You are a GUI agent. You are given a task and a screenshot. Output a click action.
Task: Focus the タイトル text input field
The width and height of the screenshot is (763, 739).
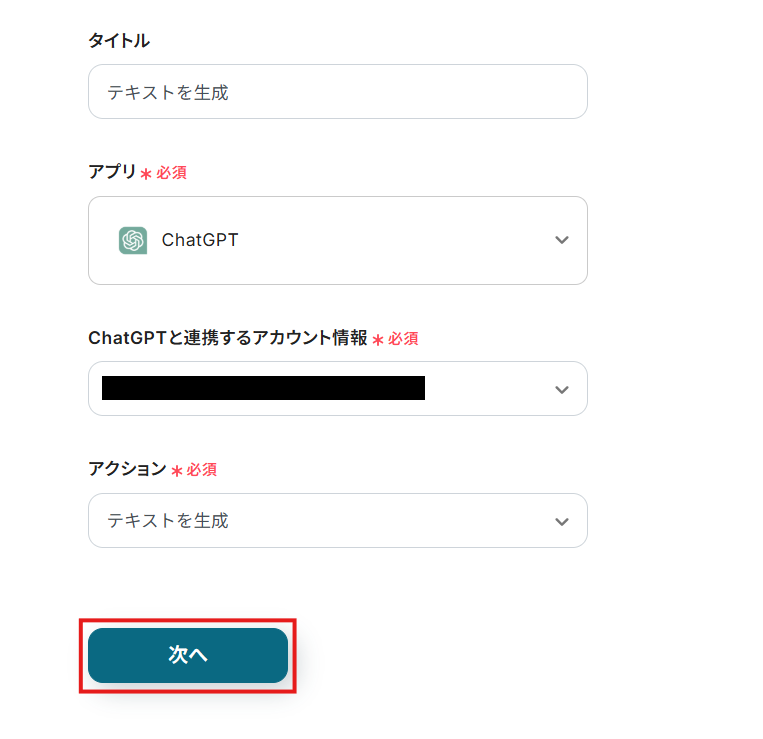click(337, 92)
